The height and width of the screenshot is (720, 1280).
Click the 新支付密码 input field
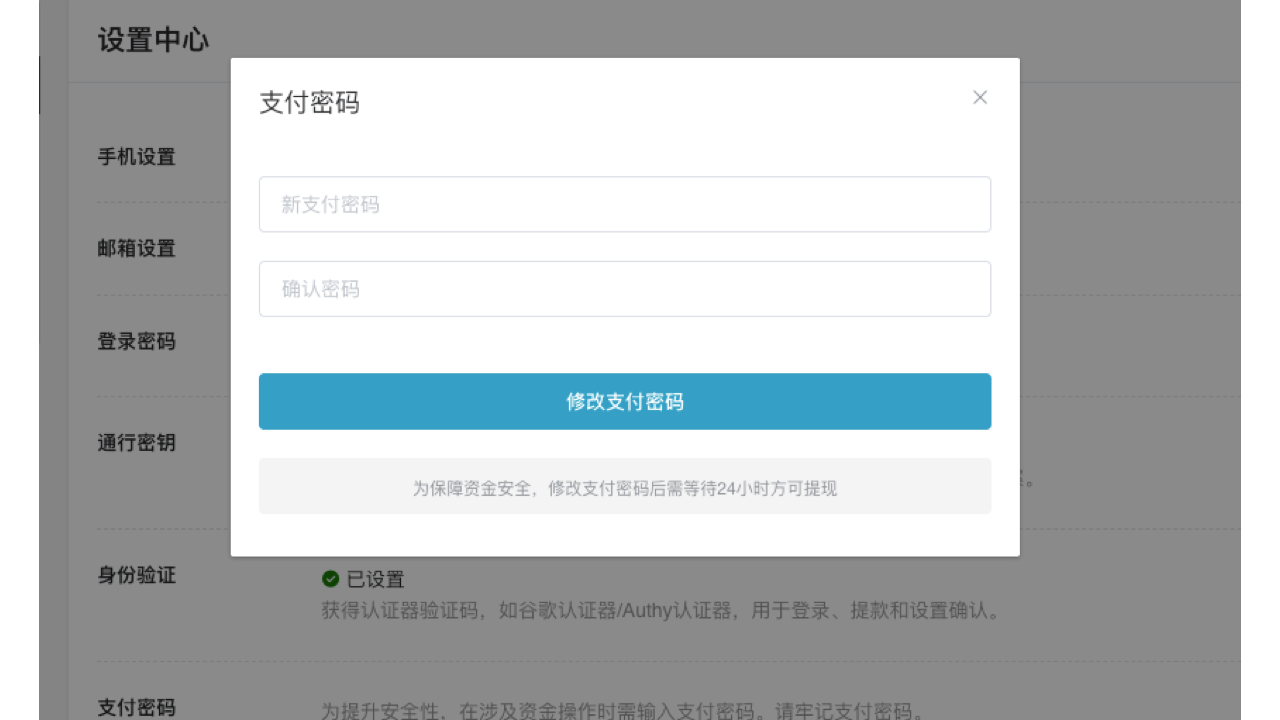click(x=625, y=204)
